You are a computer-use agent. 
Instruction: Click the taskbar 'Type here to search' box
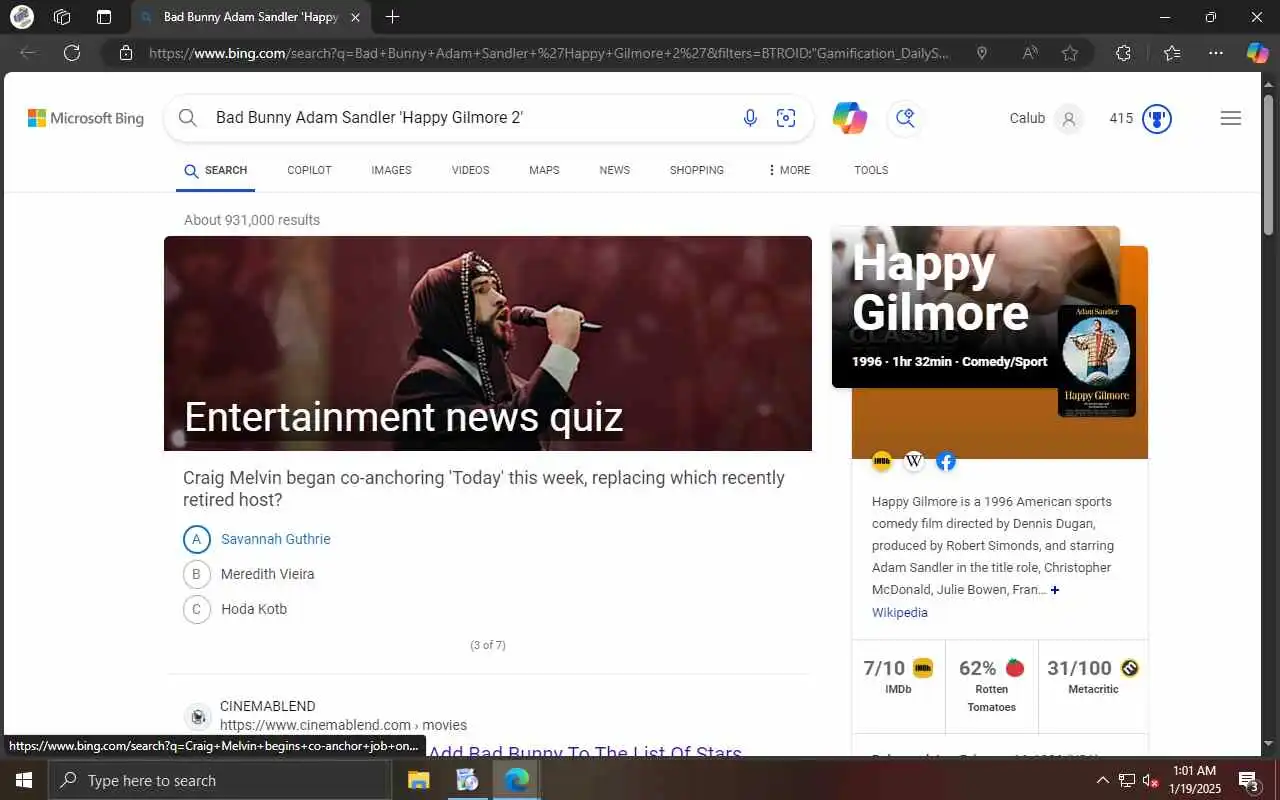point(220,780)
